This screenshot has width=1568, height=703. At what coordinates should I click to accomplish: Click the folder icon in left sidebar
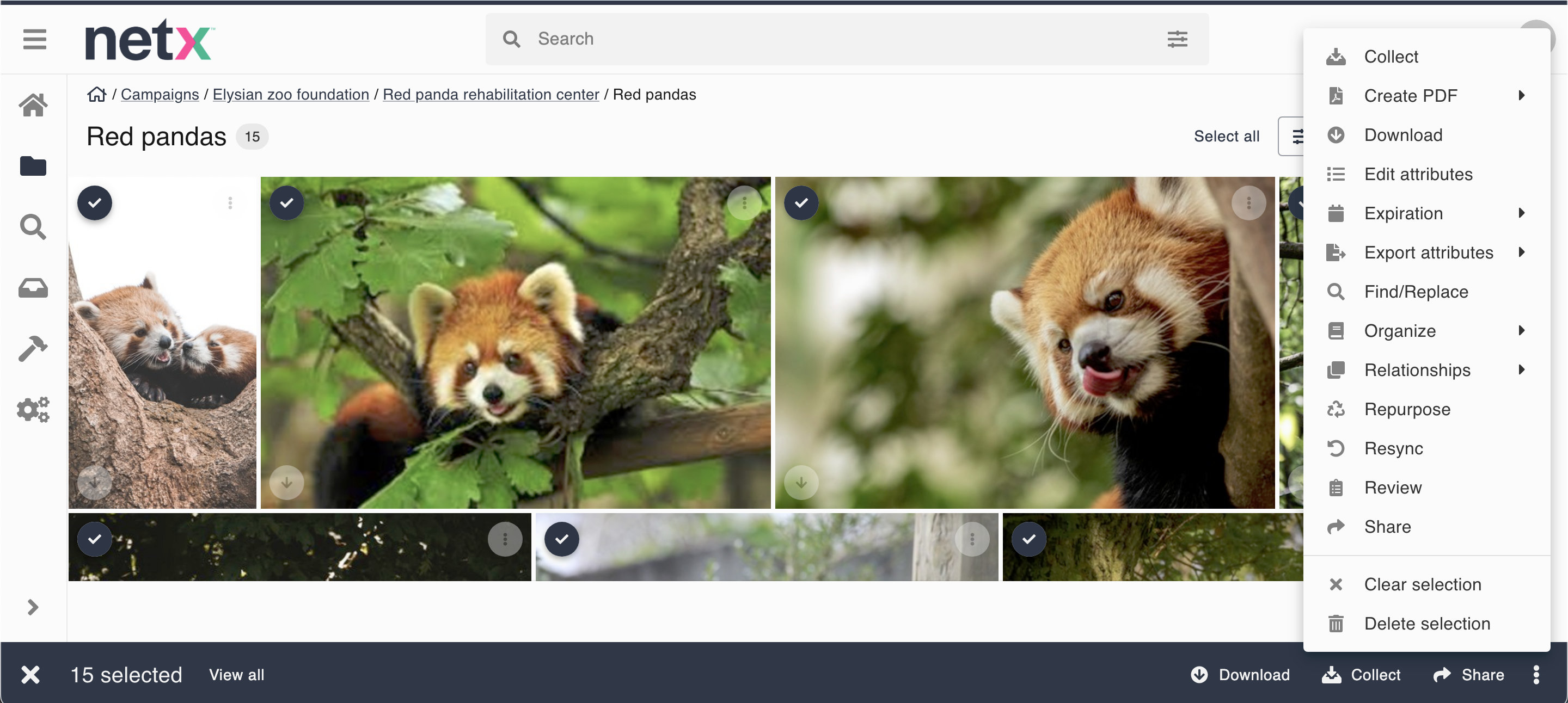coord(33,165)
